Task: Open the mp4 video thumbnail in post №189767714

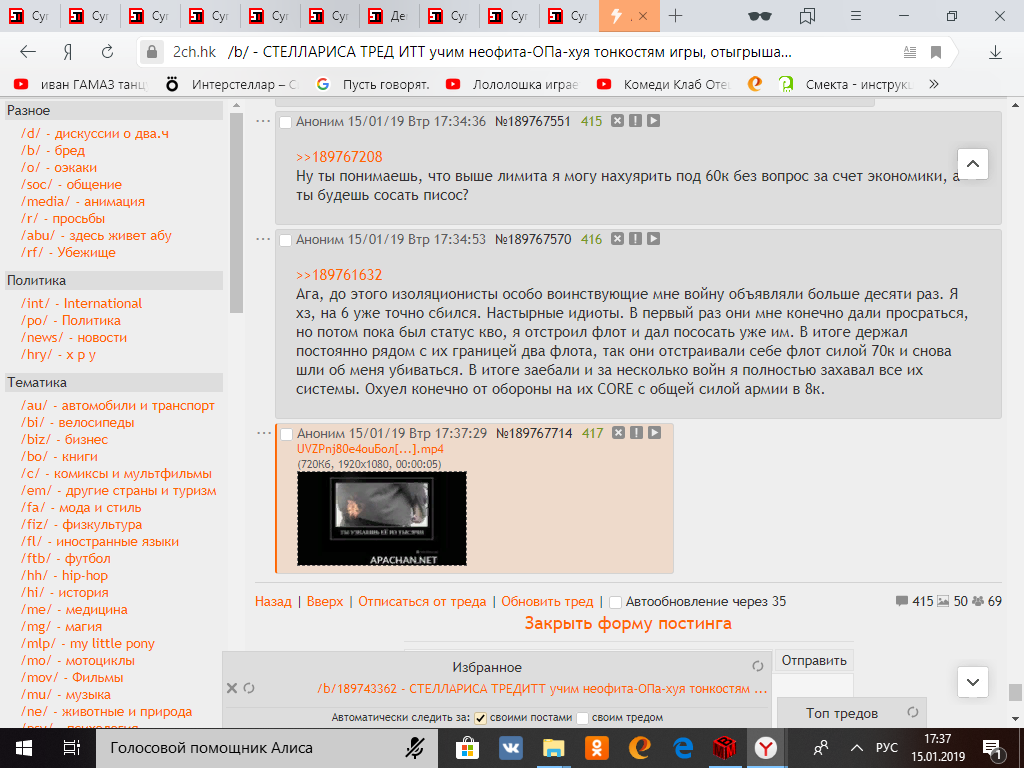Action: [382, 519]
